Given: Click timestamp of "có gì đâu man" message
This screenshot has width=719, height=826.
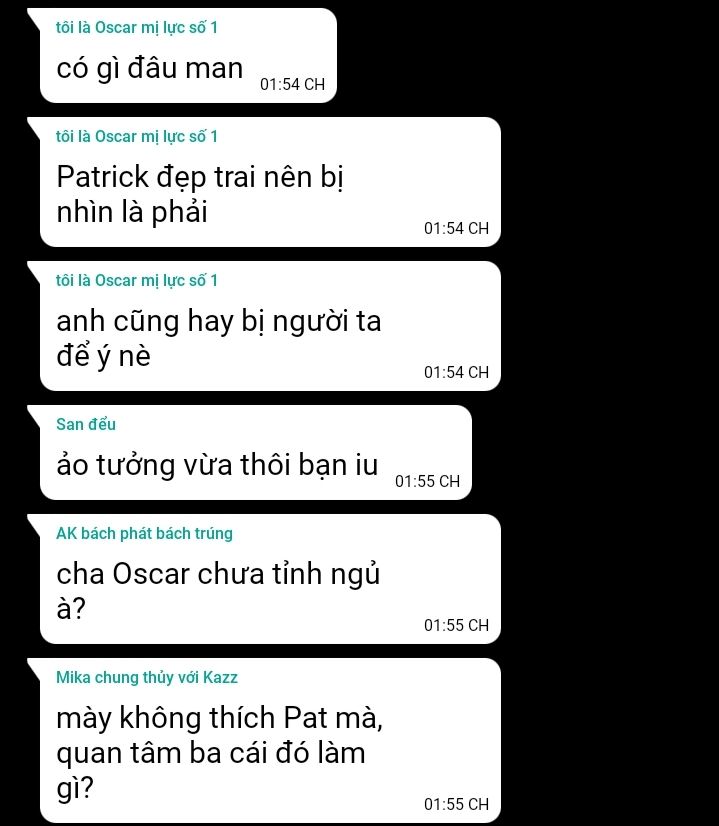Looking at the screenshot, I should tap(292, 84).
